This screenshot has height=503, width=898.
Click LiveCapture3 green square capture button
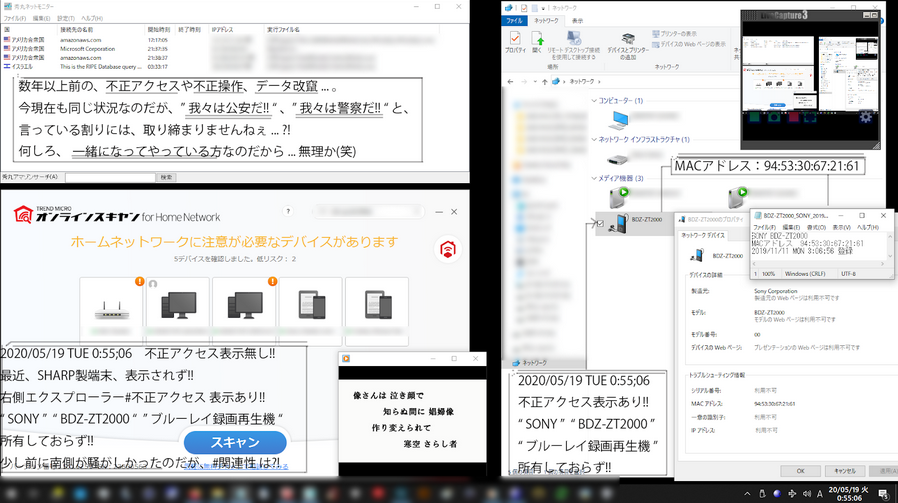point(754,117)
